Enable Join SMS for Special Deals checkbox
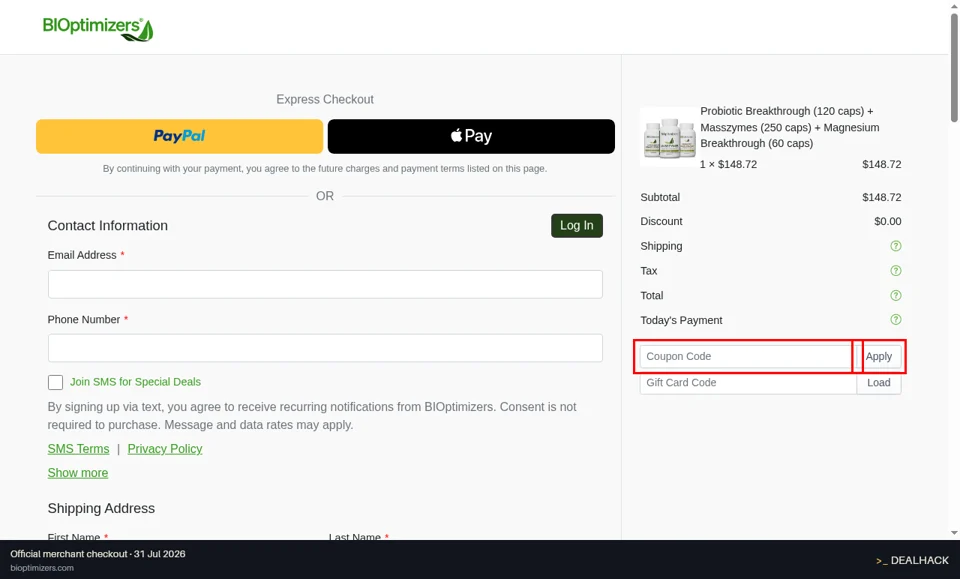Image resolution: width=960 pixels, height=579 pixels. click(55, 383)
